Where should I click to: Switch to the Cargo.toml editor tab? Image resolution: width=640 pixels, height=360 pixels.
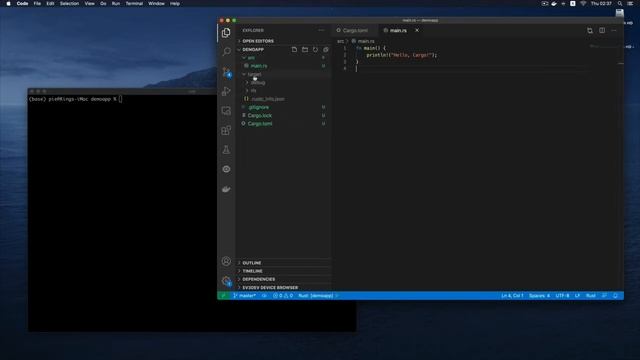click(355, 30)
